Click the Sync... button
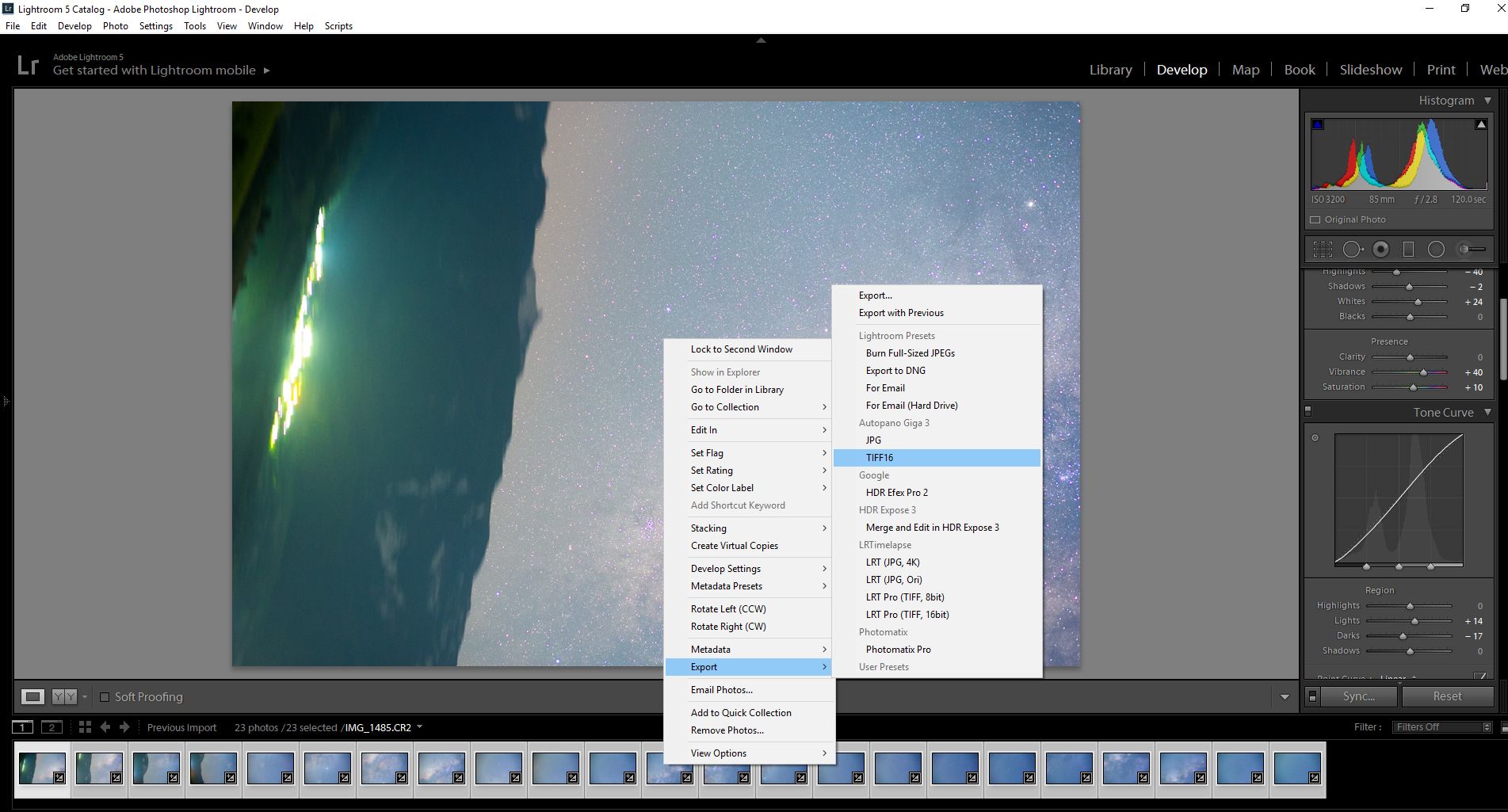 1358,696
